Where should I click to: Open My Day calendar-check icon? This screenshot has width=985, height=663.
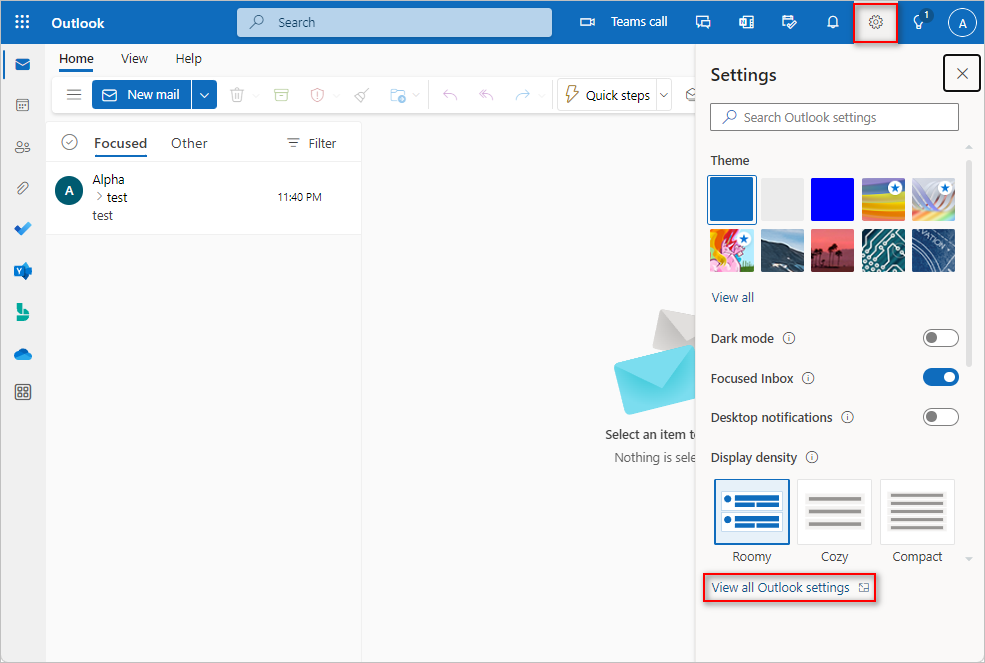pos(789,22)
